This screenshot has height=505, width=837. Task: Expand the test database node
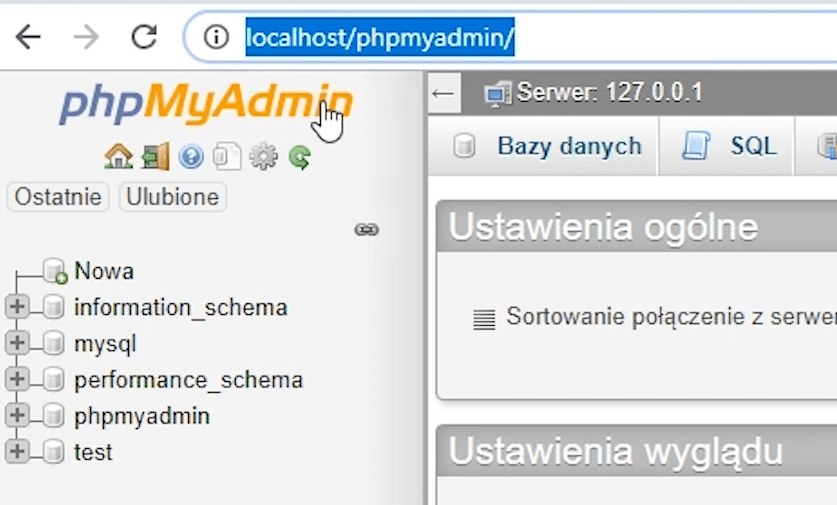[17, 452]
